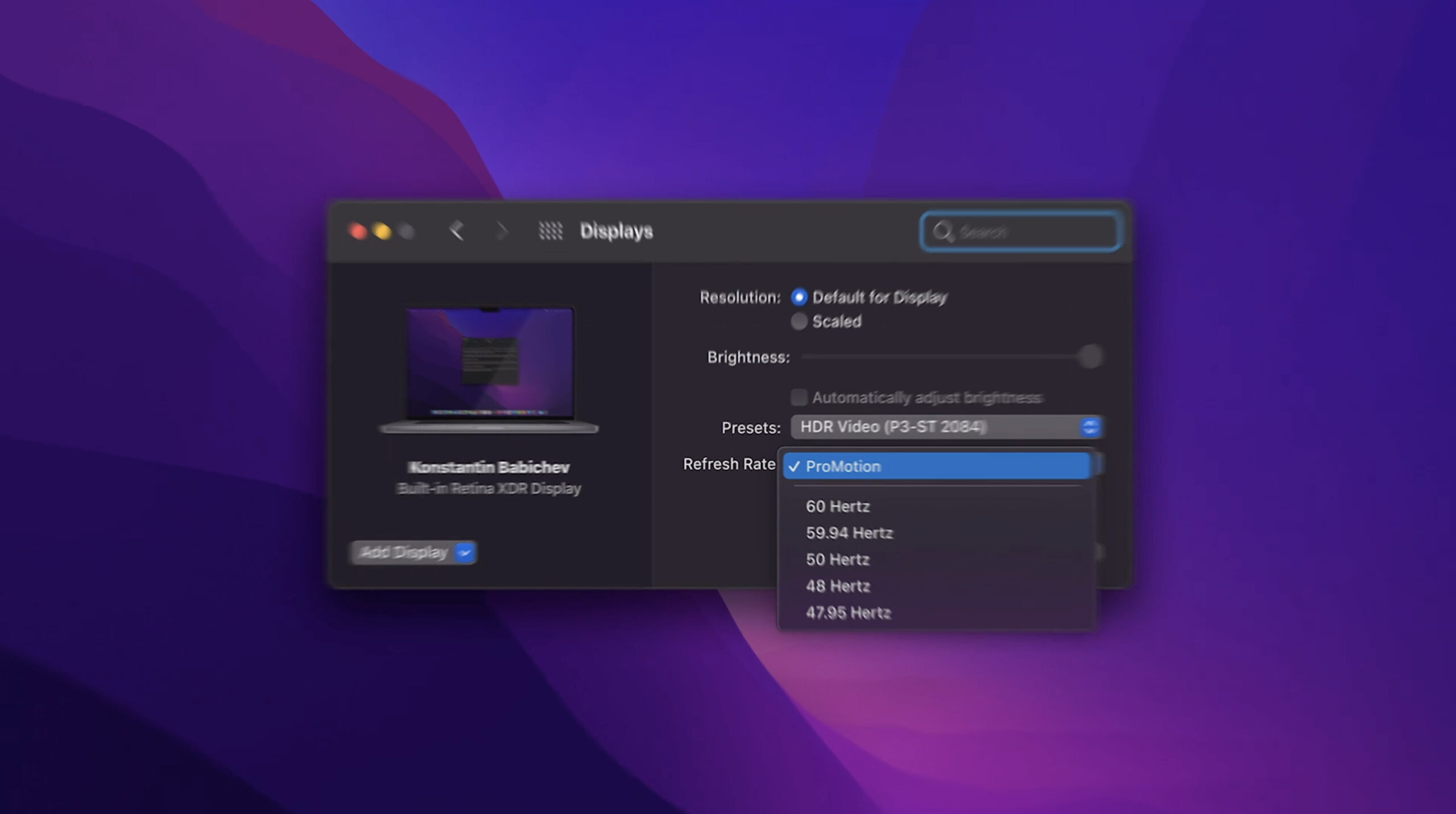Click the back arrow in Displays toolbar
Viewport: 1456px width, 814px height.
[x=456, y=231]
